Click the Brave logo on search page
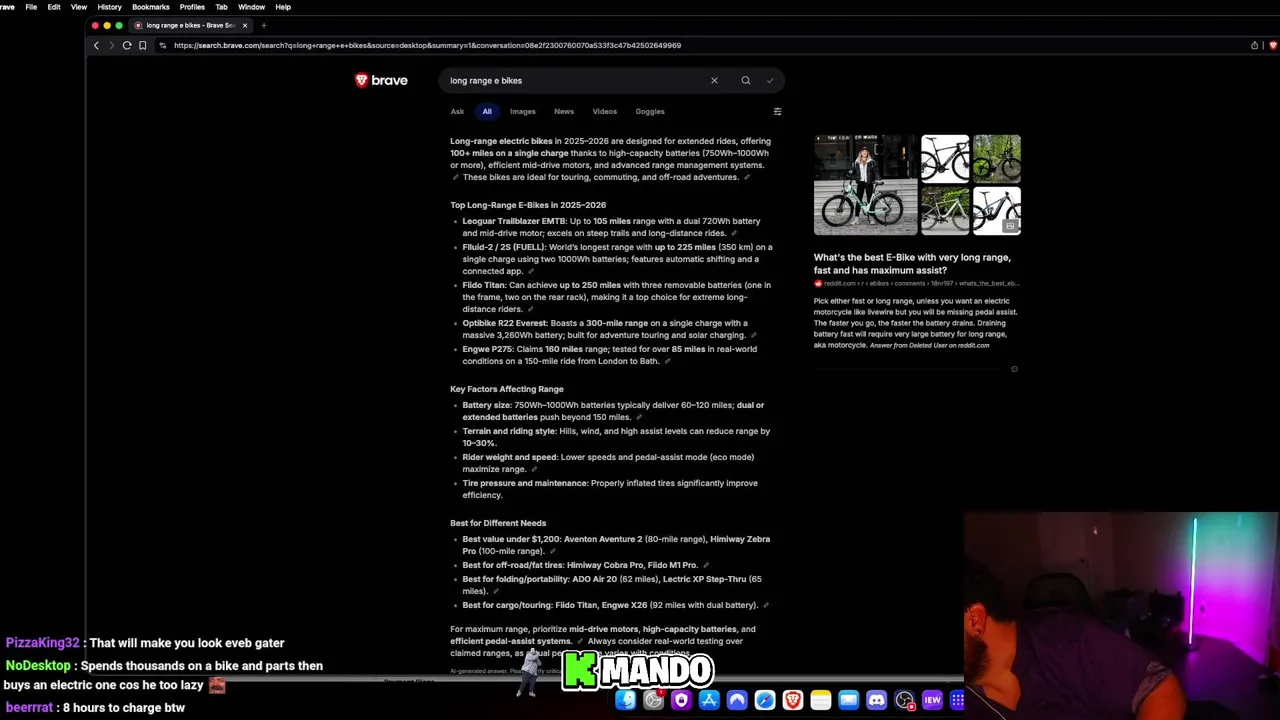The height and width of the screenshot is (720, 1280). tap(381, 80)
